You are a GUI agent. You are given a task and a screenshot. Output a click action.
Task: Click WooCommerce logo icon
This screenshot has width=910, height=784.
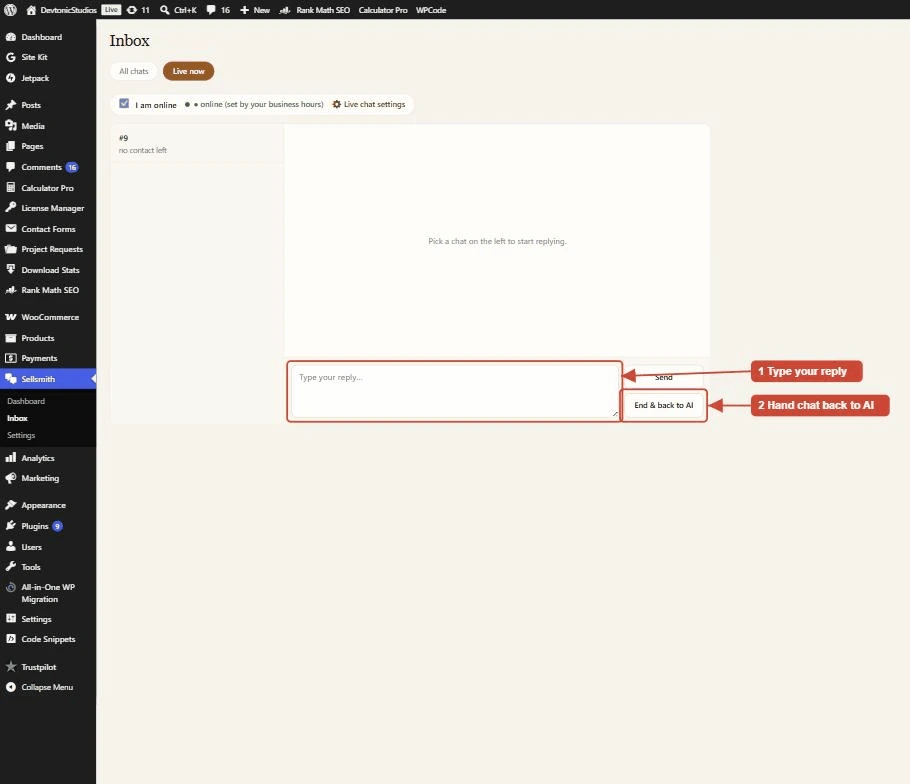[10, 317]
